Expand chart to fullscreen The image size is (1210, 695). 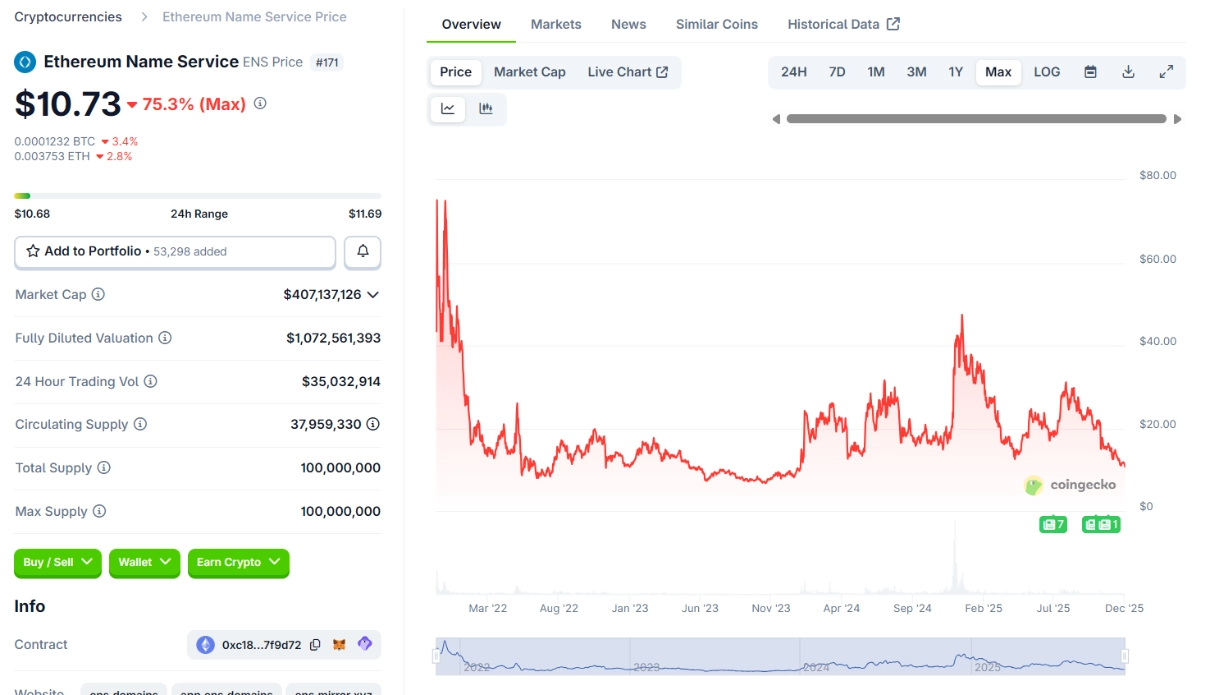pos(1165,72)
